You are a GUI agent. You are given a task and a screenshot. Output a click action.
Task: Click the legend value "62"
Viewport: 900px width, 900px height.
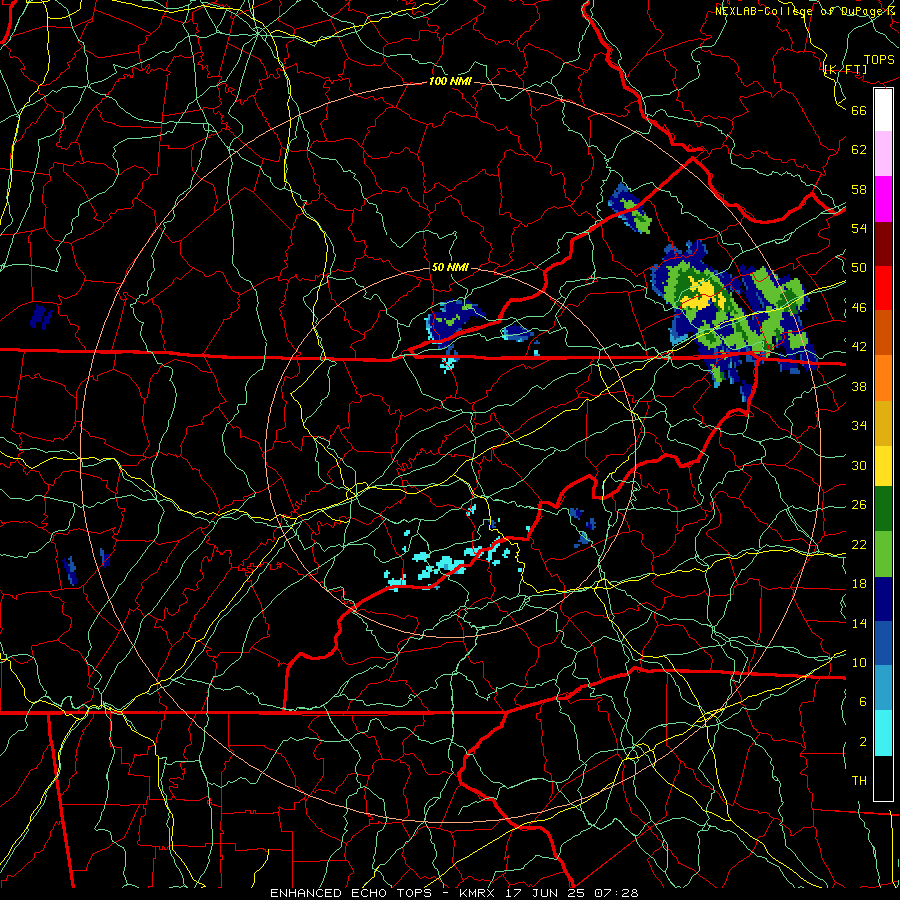pyautogui.click(x=859, y=150)
